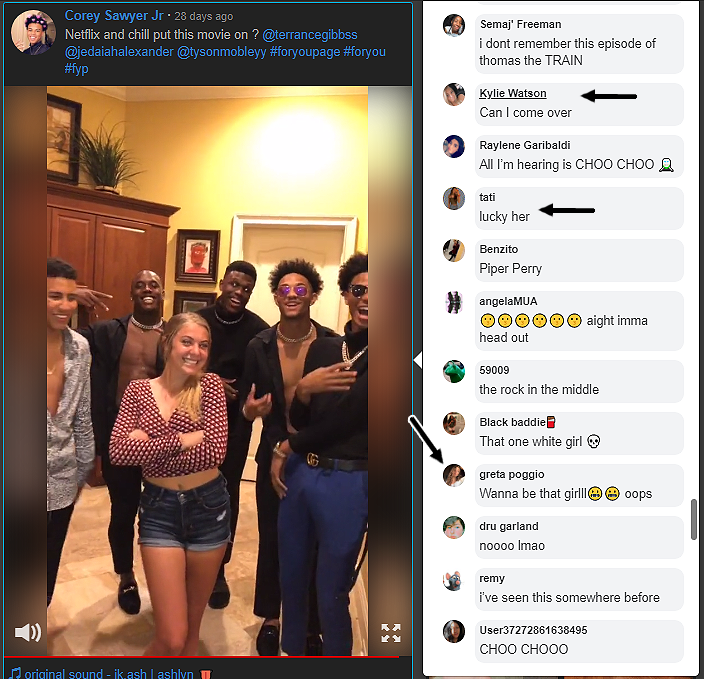Click remy's rat avatar
704x679 pixels.
[x=454, y=580]
